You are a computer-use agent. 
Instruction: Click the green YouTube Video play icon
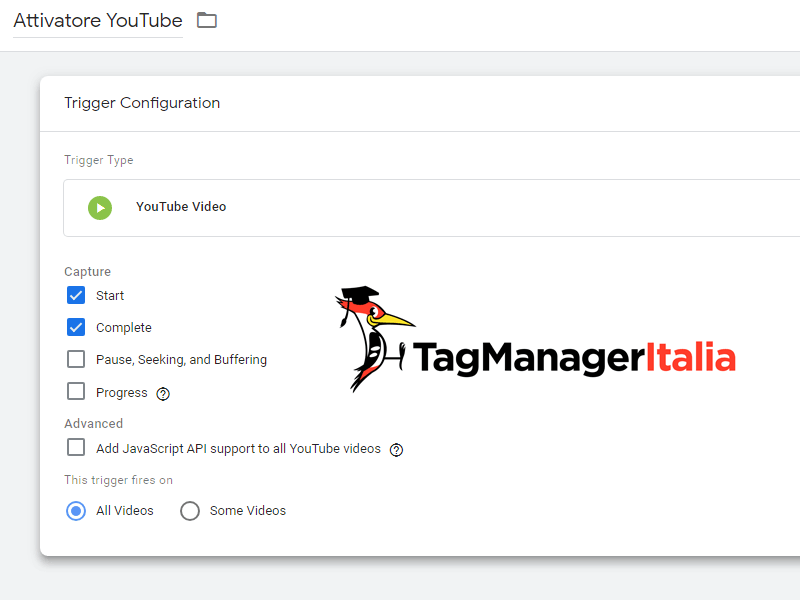tap(100, 208)
